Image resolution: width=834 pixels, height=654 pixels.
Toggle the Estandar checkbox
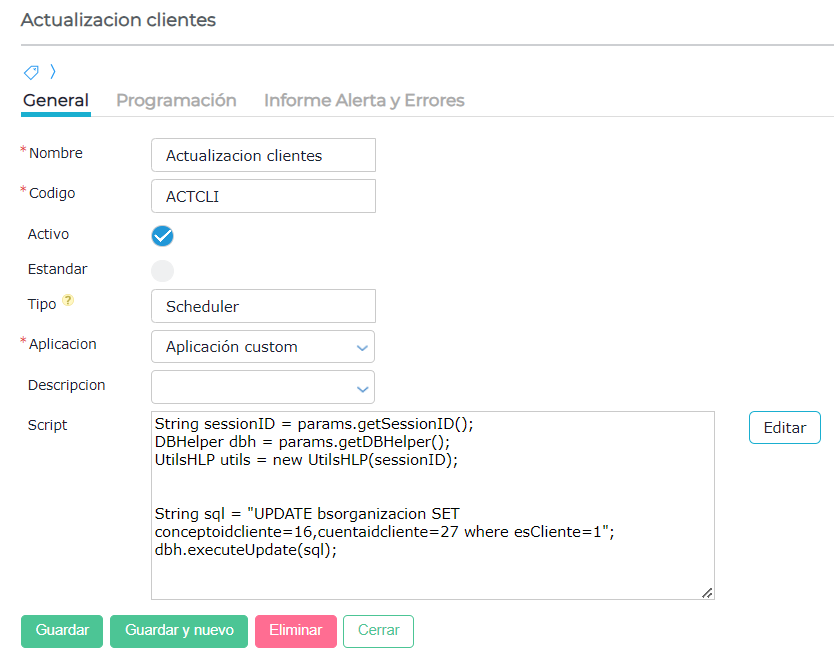162,270
